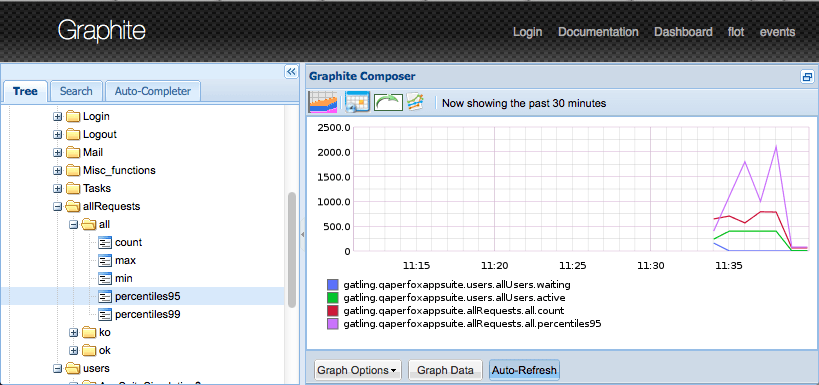Expand the Tasks tree node

pos(57,188)
